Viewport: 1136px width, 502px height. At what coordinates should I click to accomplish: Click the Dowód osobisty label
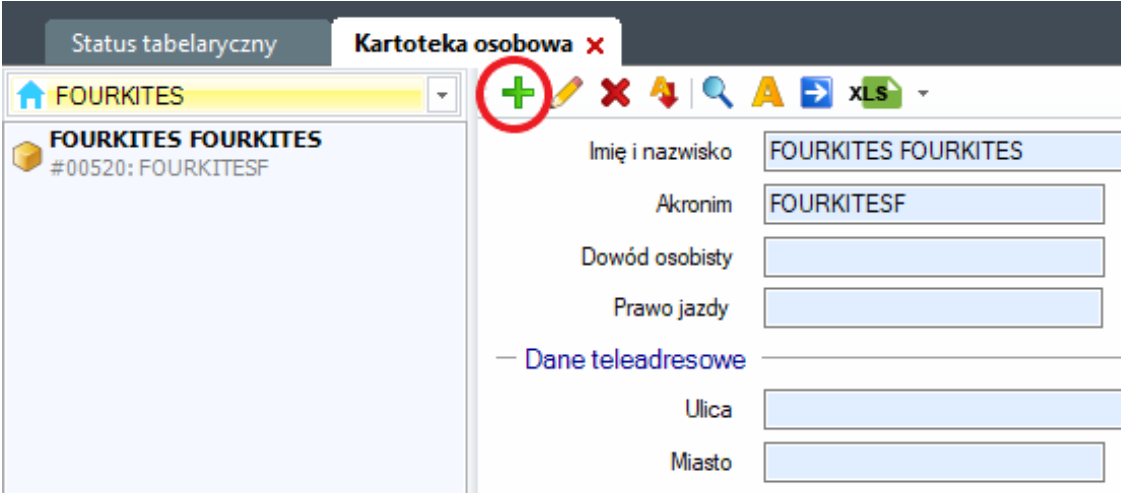(x=656, y=257)
